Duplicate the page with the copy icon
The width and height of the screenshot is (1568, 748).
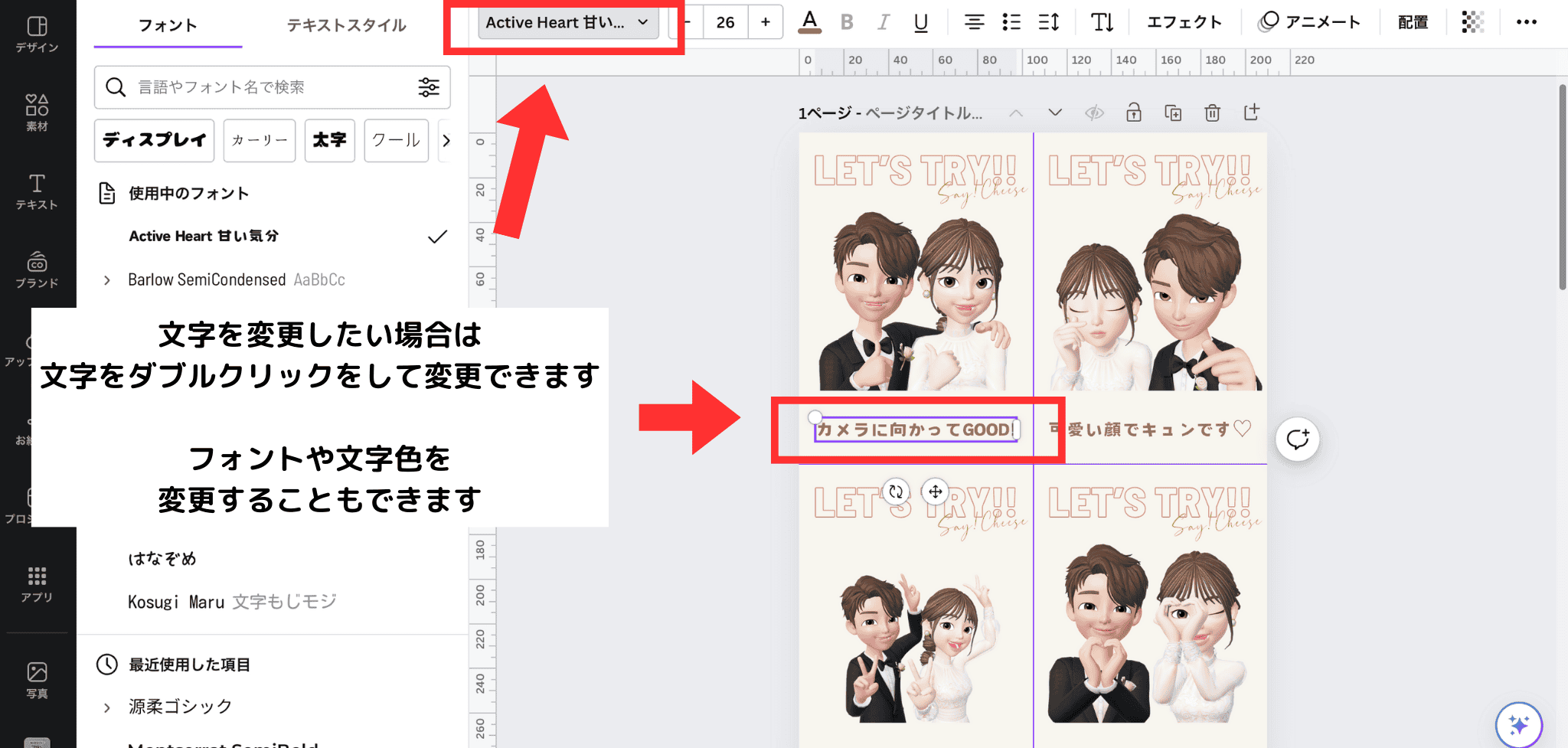tap(1173, 113)
